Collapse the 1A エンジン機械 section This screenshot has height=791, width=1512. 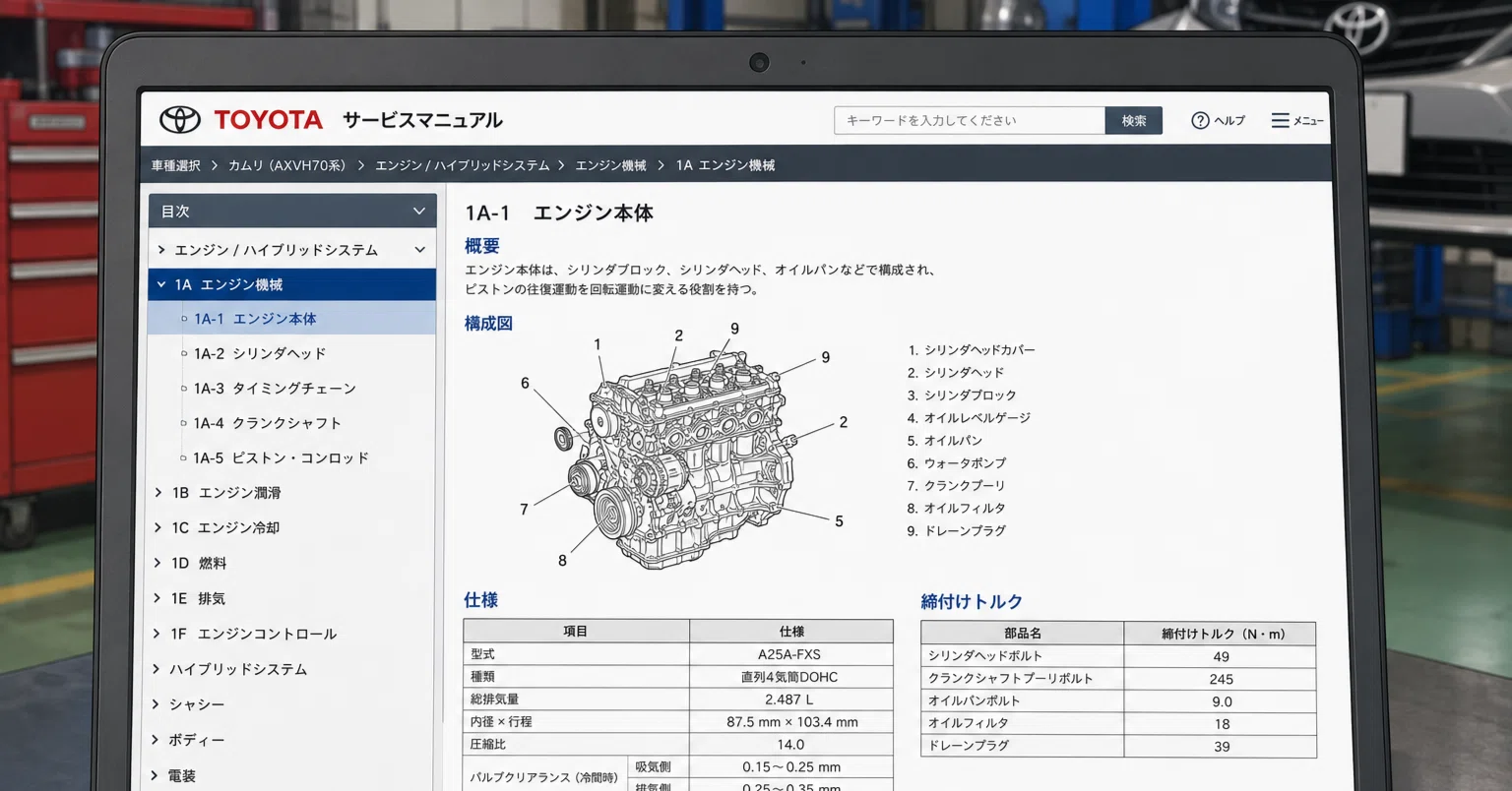click(161, 284)
